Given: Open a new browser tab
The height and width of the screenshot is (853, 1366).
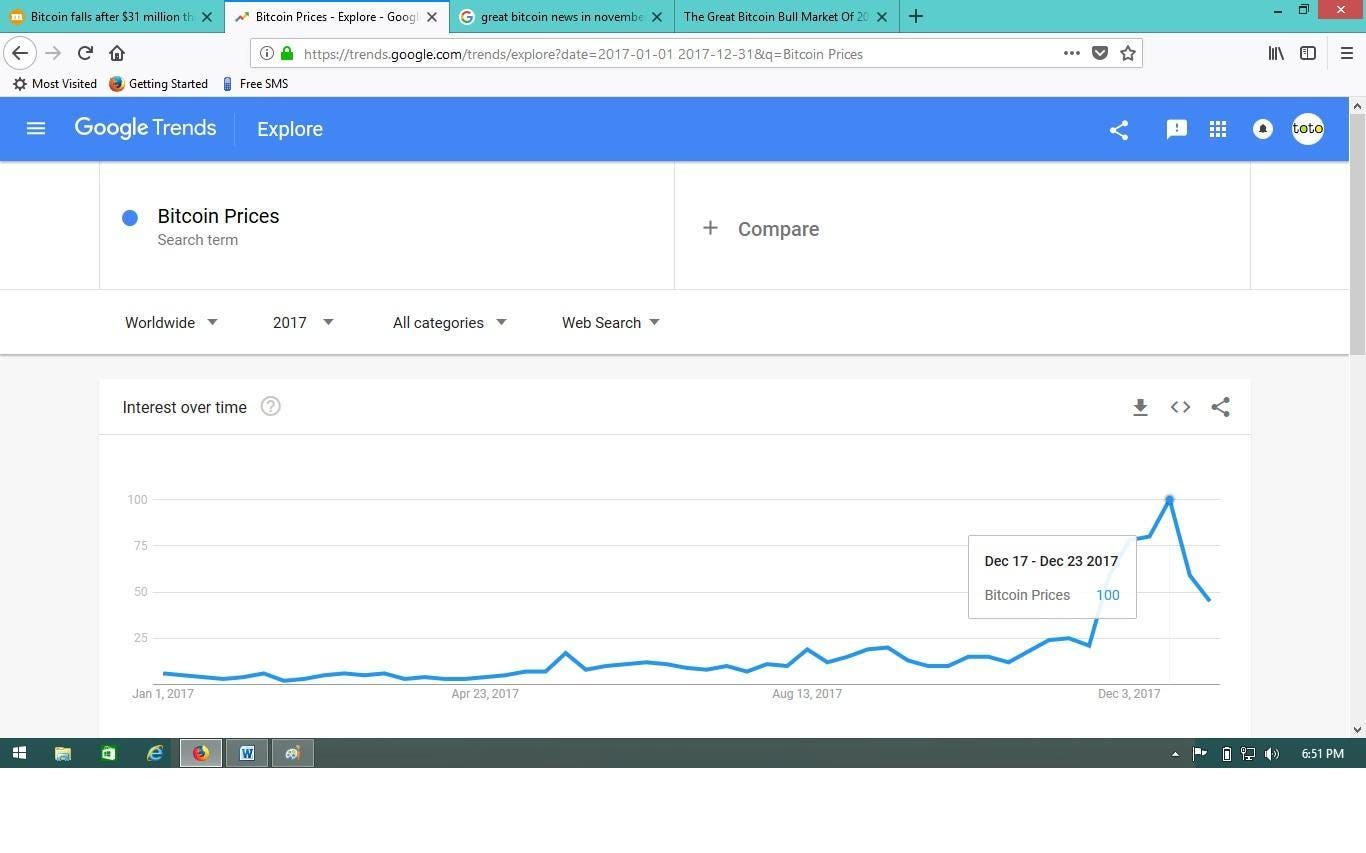Looking at the screenshot, I should click(915, 16).
